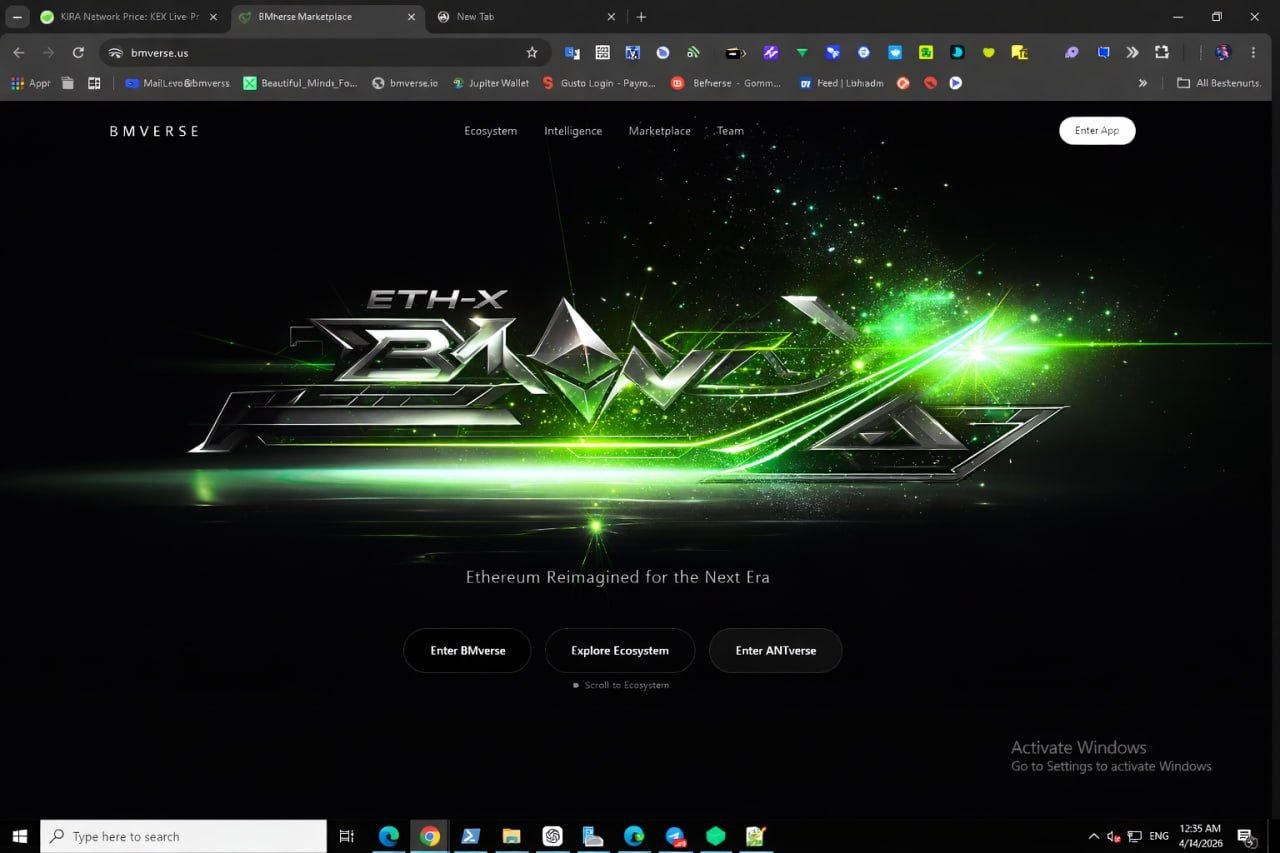Open Notepad++ from the taskbar
This screenshot has height=853, width=1280.
(x=756, y=836)
